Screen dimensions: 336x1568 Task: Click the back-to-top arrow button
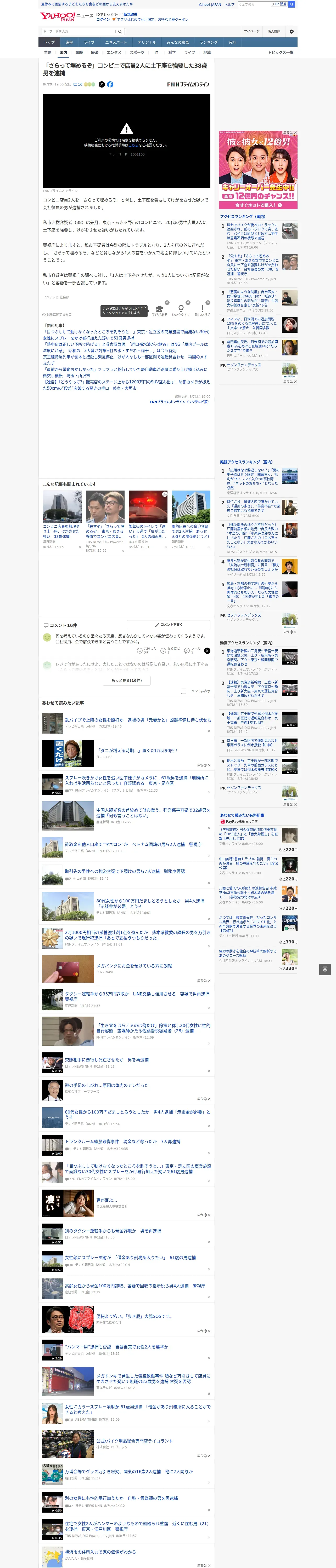point(325,969)
